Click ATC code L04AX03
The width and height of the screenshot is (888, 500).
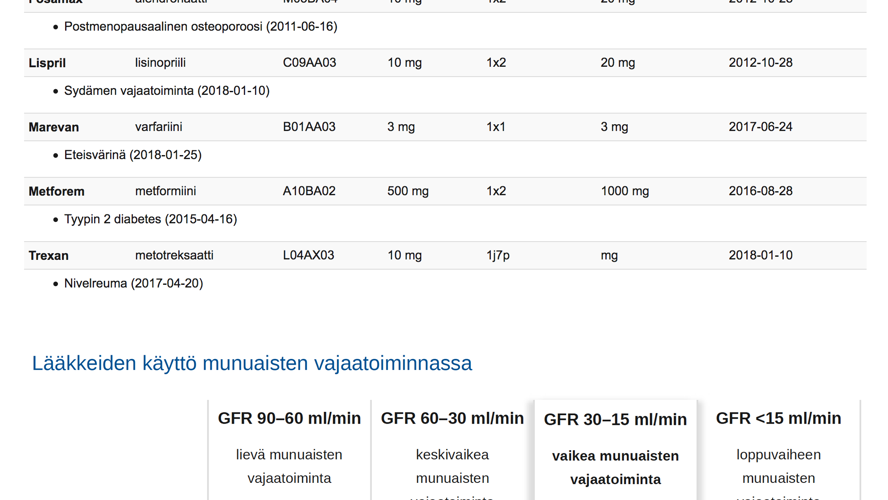pyautogui.click(x=309, y=255)
